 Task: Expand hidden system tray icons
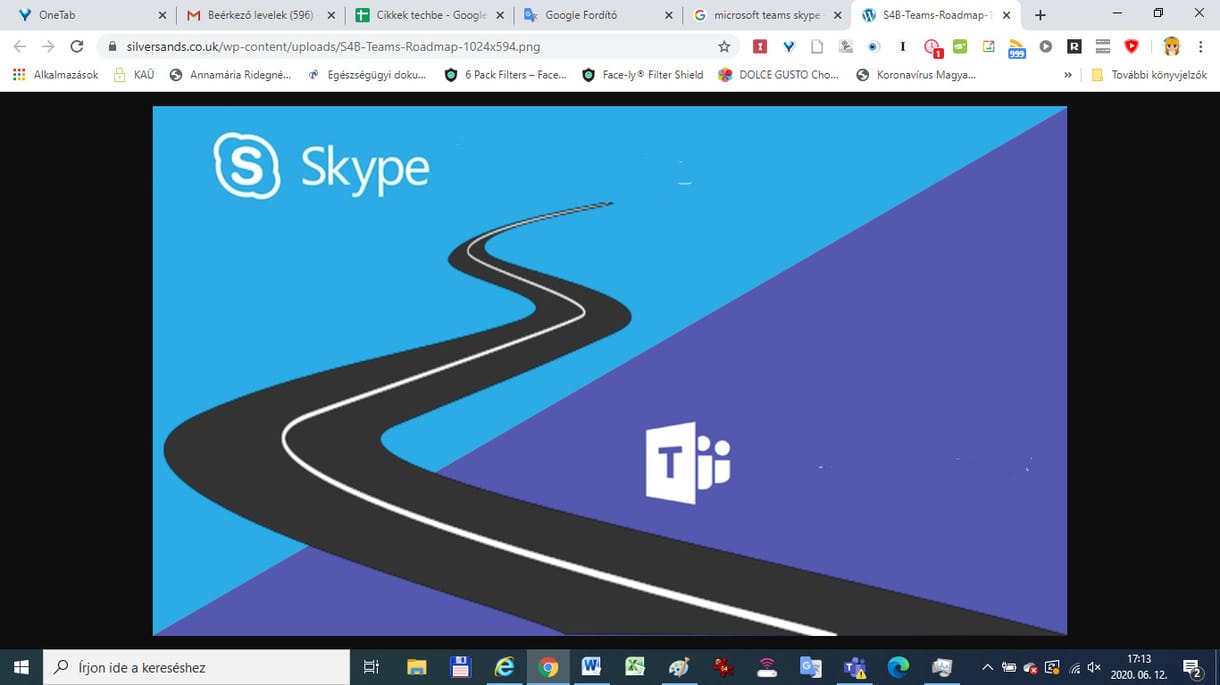pos(988,667)
